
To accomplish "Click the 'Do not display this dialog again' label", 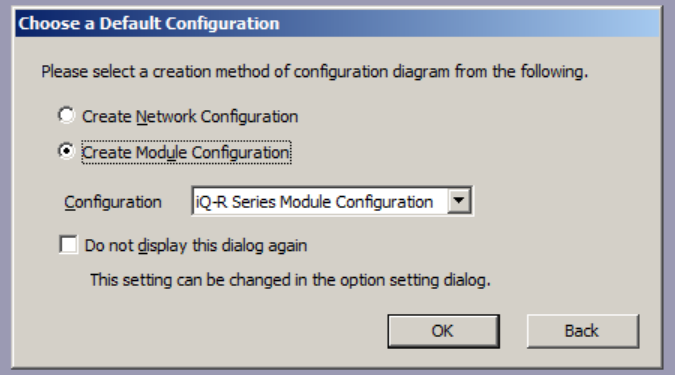I will 196,245.
